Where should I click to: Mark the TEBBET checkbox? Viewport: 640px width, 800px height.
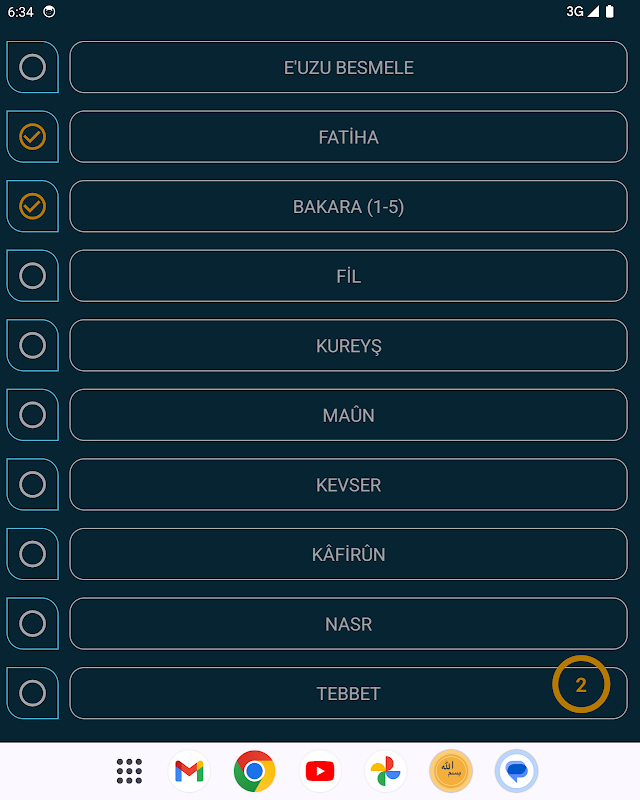33,693
